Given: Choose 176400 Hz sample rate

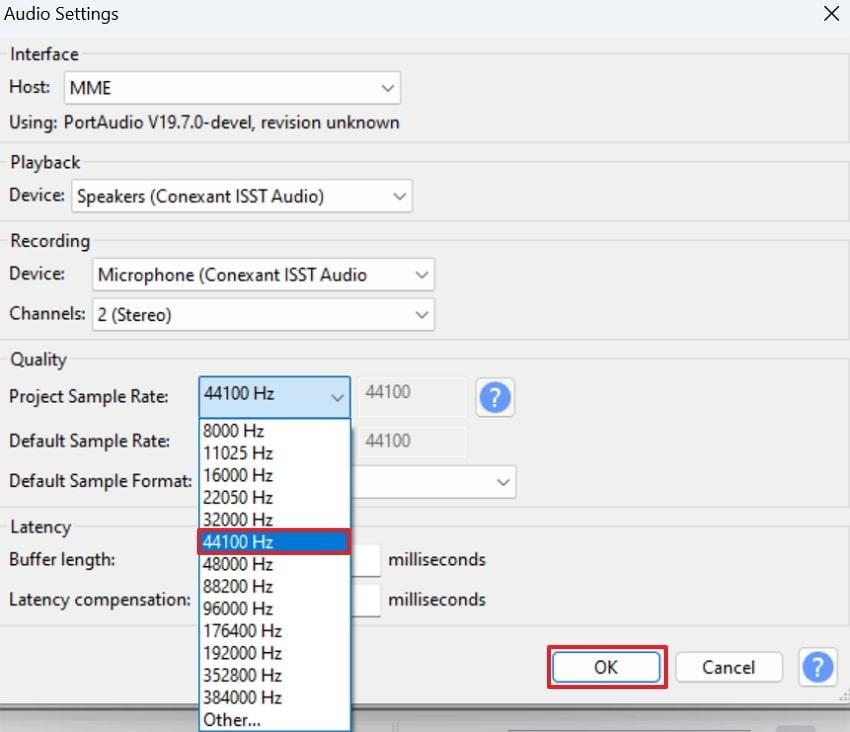Looking at the screenshot, I should coord(274,631).
